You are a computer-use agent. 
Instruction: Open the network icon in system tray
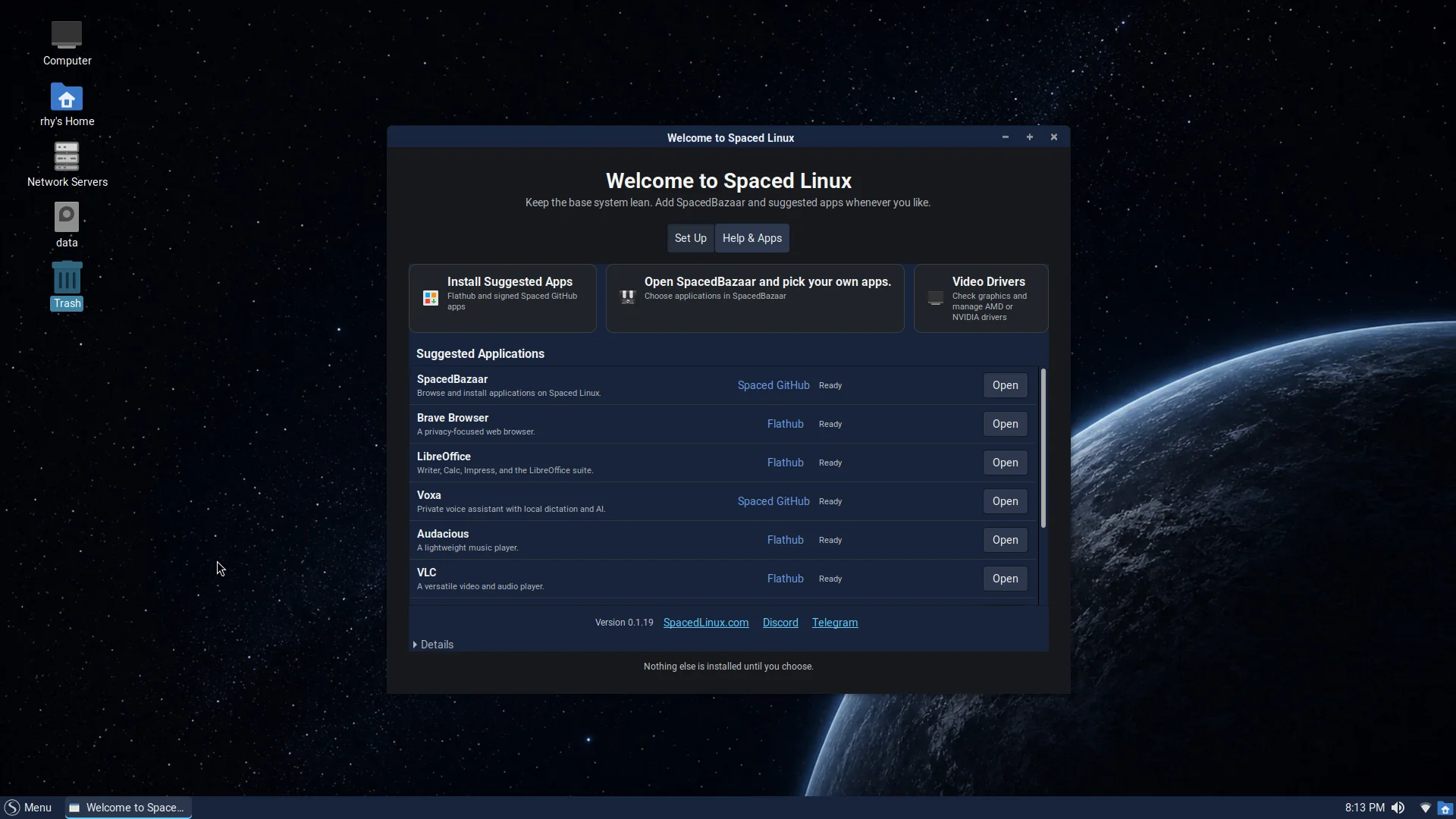pos(1425,808)
